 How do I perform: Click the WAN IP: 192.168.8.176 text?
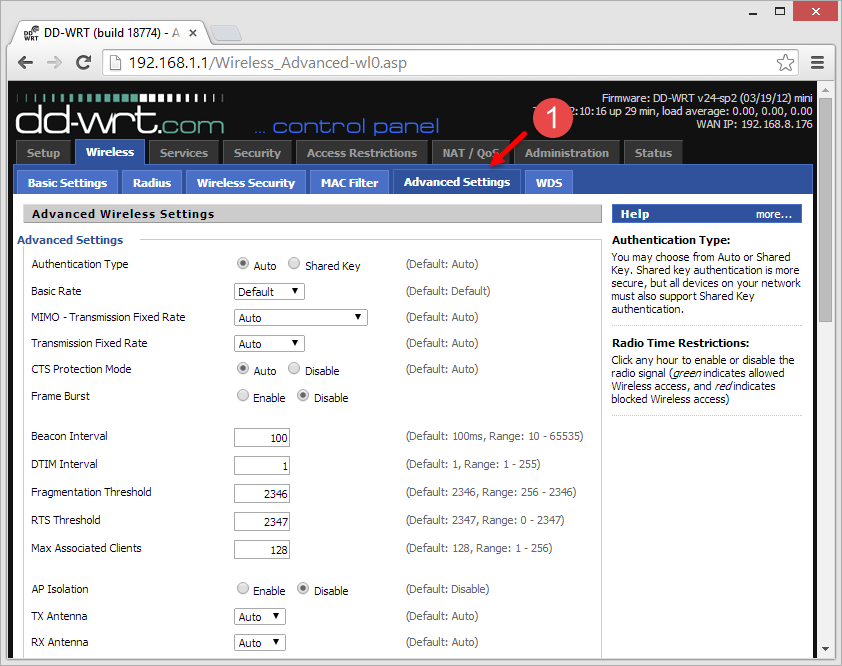pyautogui.click(x=754, y=124)
